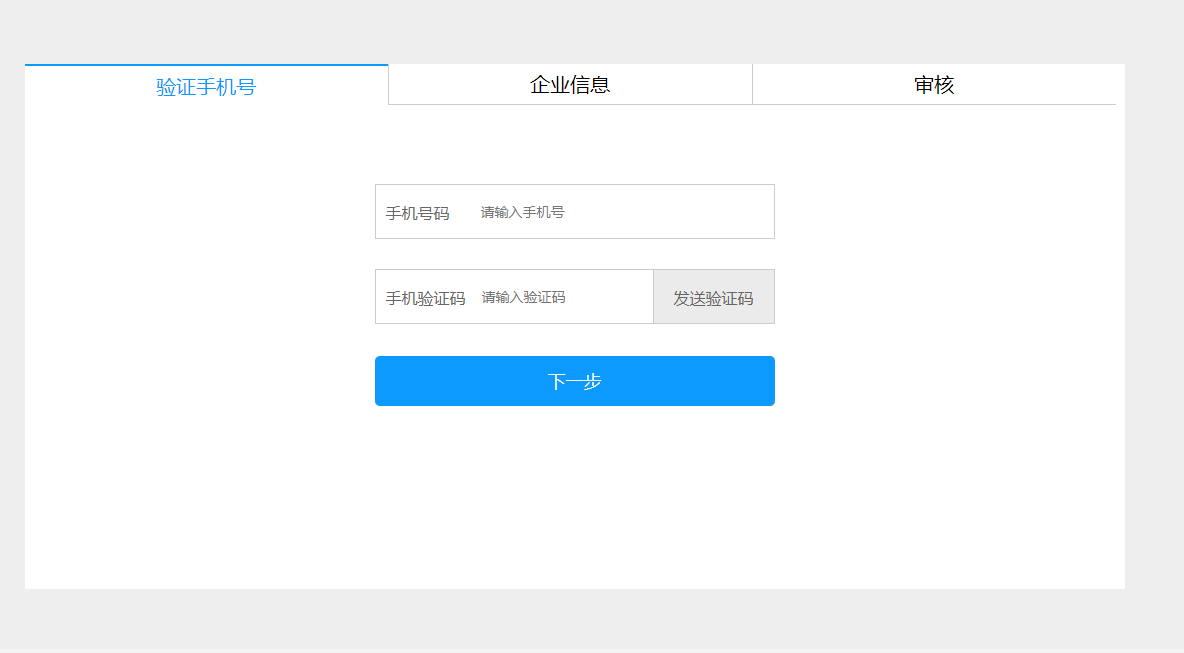Click the 请输入验证码 placeholder text
1184x653 pixels.
point(523,297)
